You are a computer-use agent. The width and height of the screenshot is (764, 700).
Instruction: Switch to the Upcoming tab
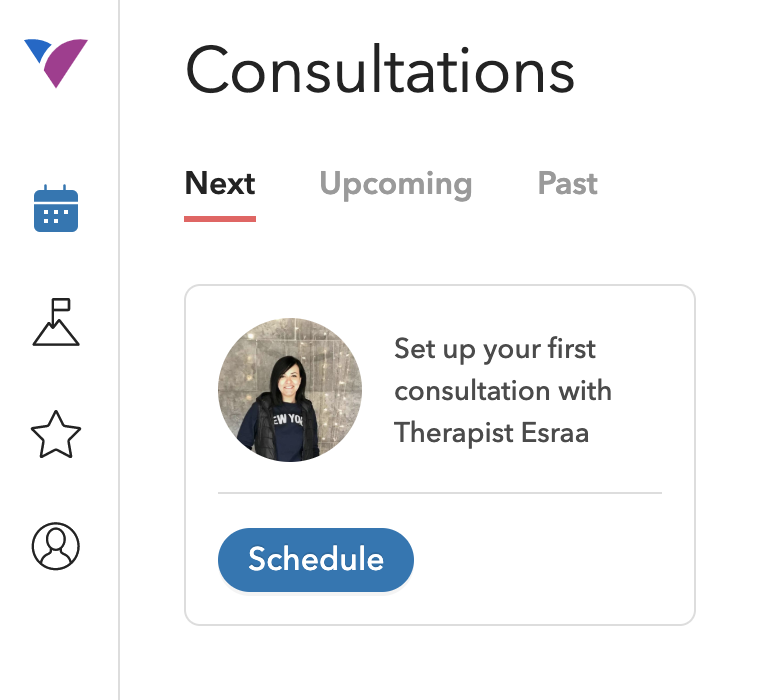point(396,185)
